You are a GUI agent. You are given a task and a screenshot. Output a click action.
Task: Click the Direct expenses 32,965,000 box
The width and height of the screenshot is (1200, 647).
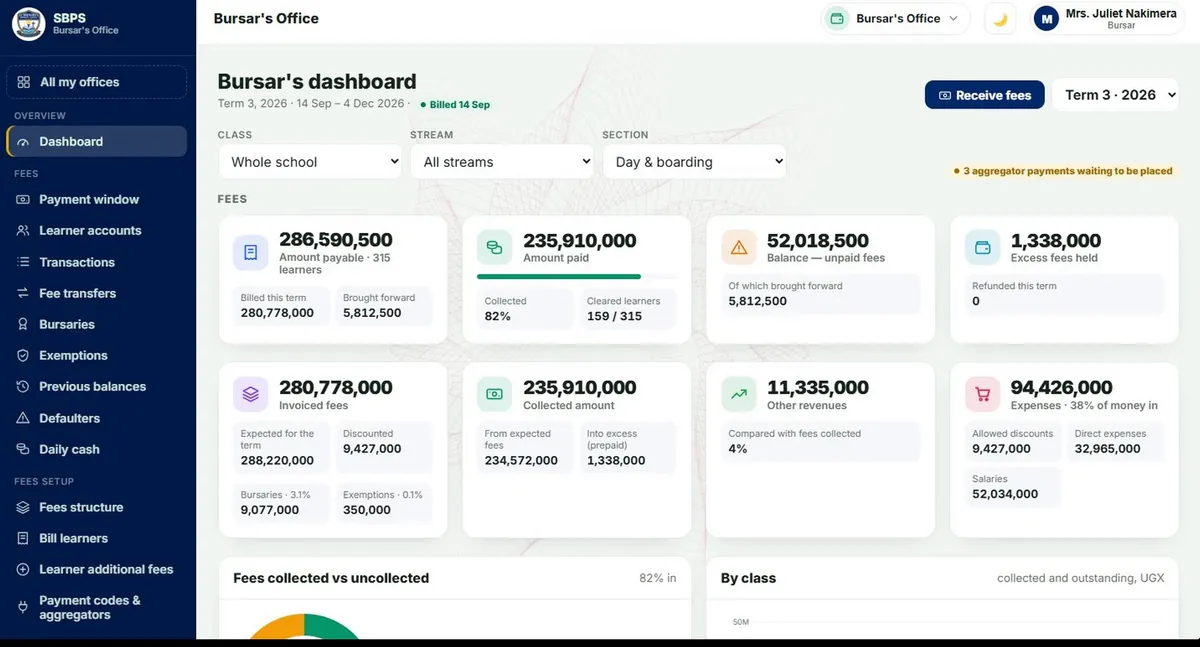click(x=1116, y=442)
